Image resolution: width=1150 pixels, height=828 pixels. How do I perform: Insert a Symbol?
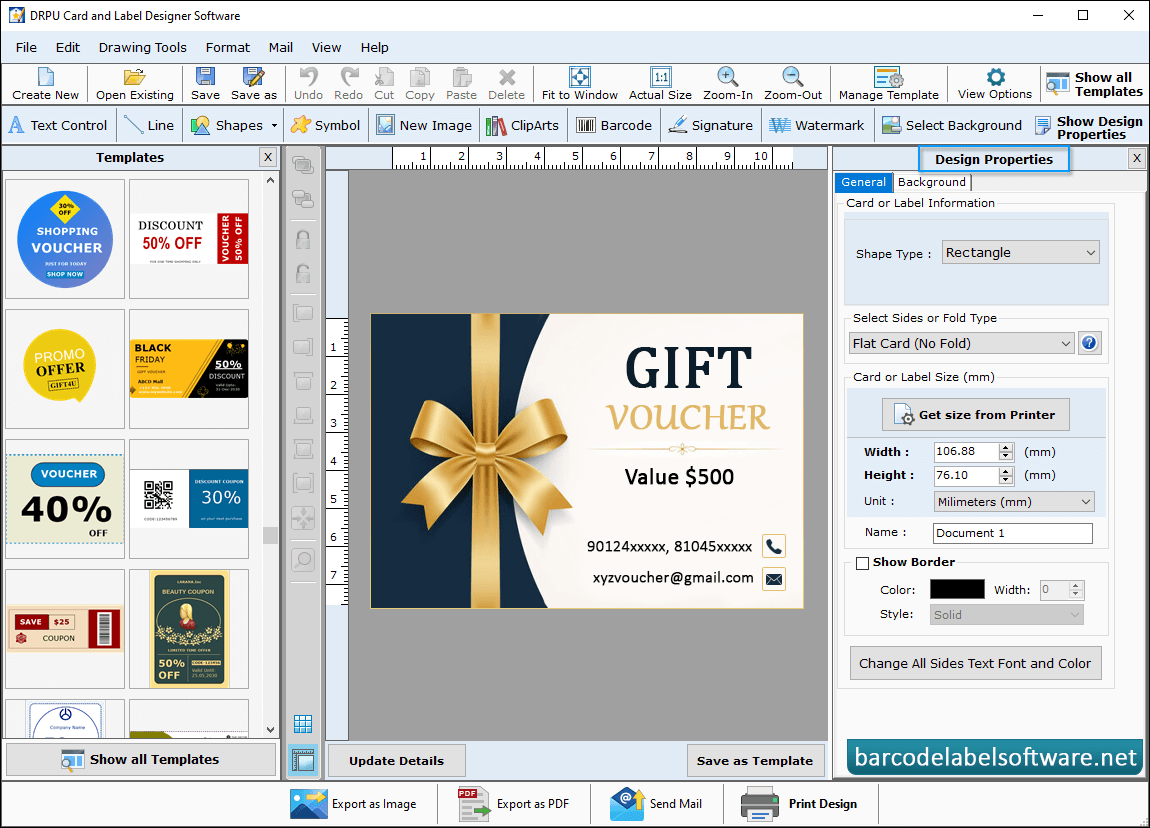[325, 125]
